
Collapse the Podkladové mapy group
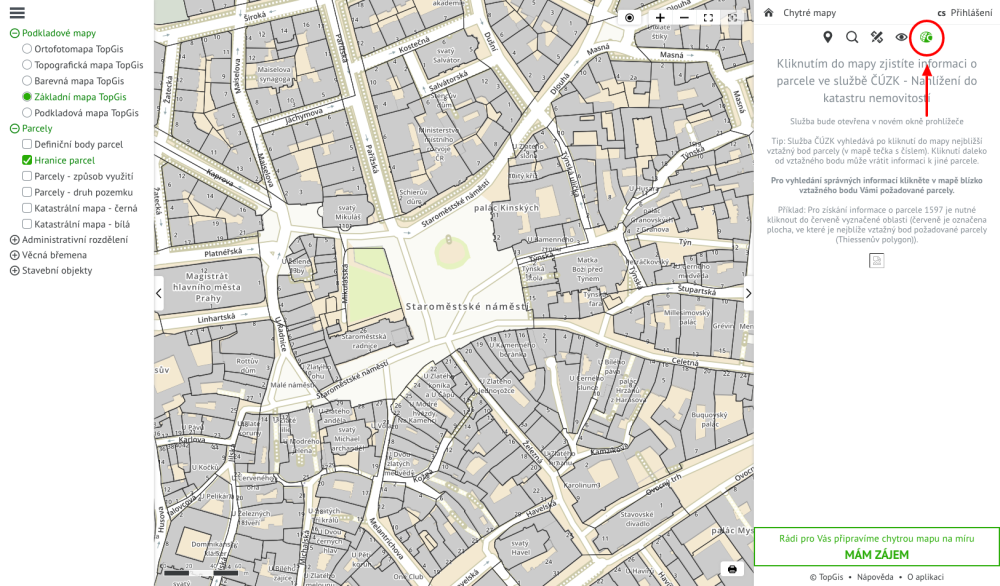(15, 33)
